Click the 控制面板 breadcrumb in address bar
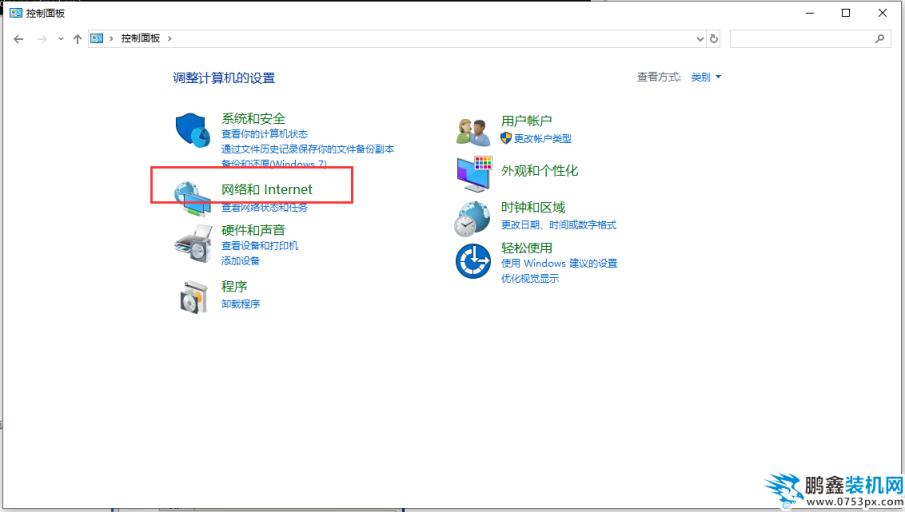905x512 pixels. (x=140, y=38)
